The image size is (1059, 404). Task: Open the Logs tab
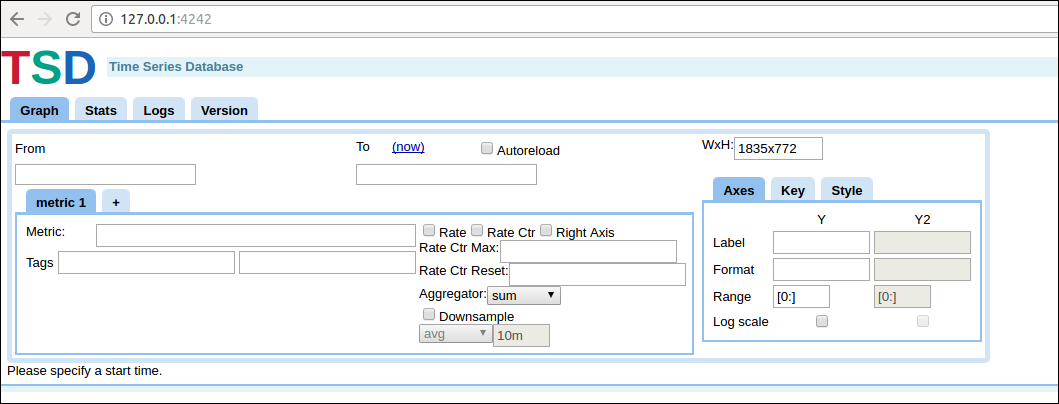coord(159,110)
